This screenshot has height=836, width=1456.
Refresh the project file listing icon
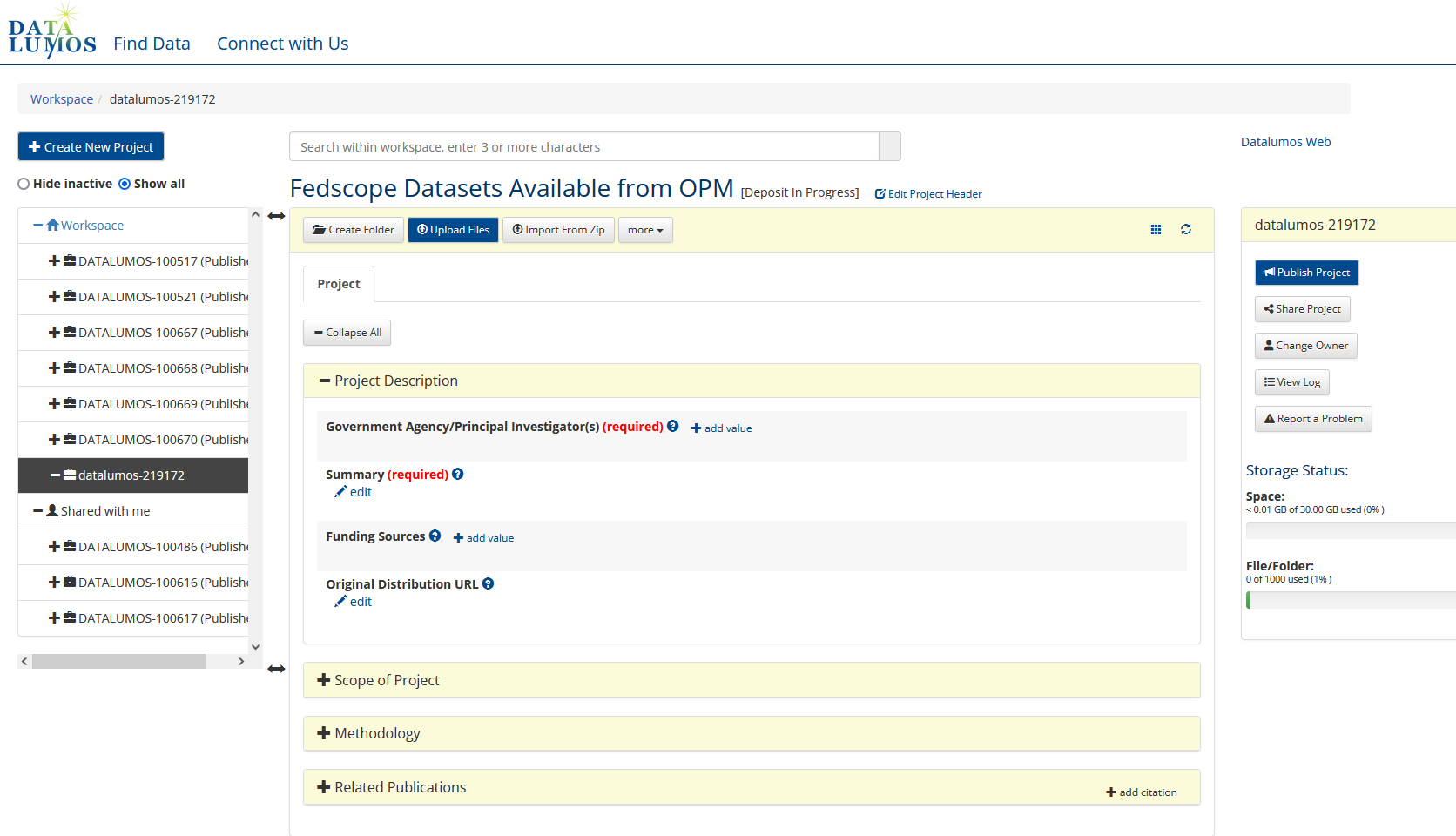(1186, 229)
